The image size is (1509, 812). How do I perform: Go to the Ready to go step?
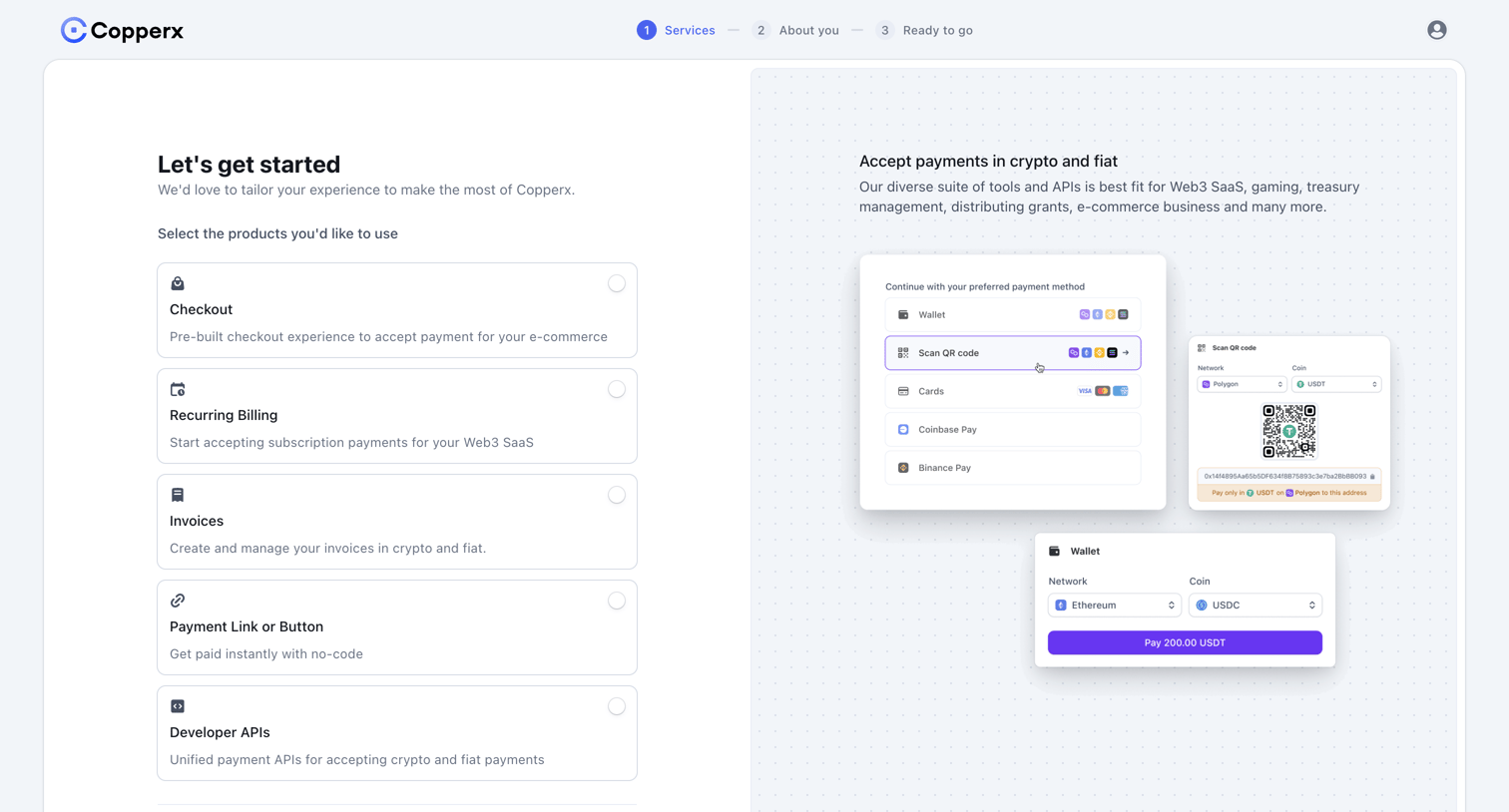[924, 30]
